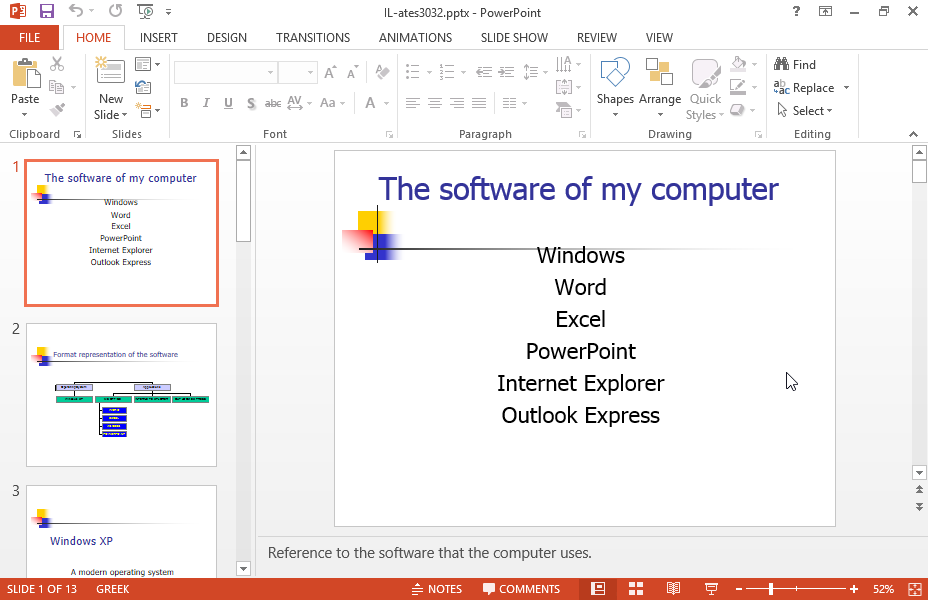Expand the Select dropdown in Editing
The width and height of the screenshot is (928, 600).
[804, 111]
